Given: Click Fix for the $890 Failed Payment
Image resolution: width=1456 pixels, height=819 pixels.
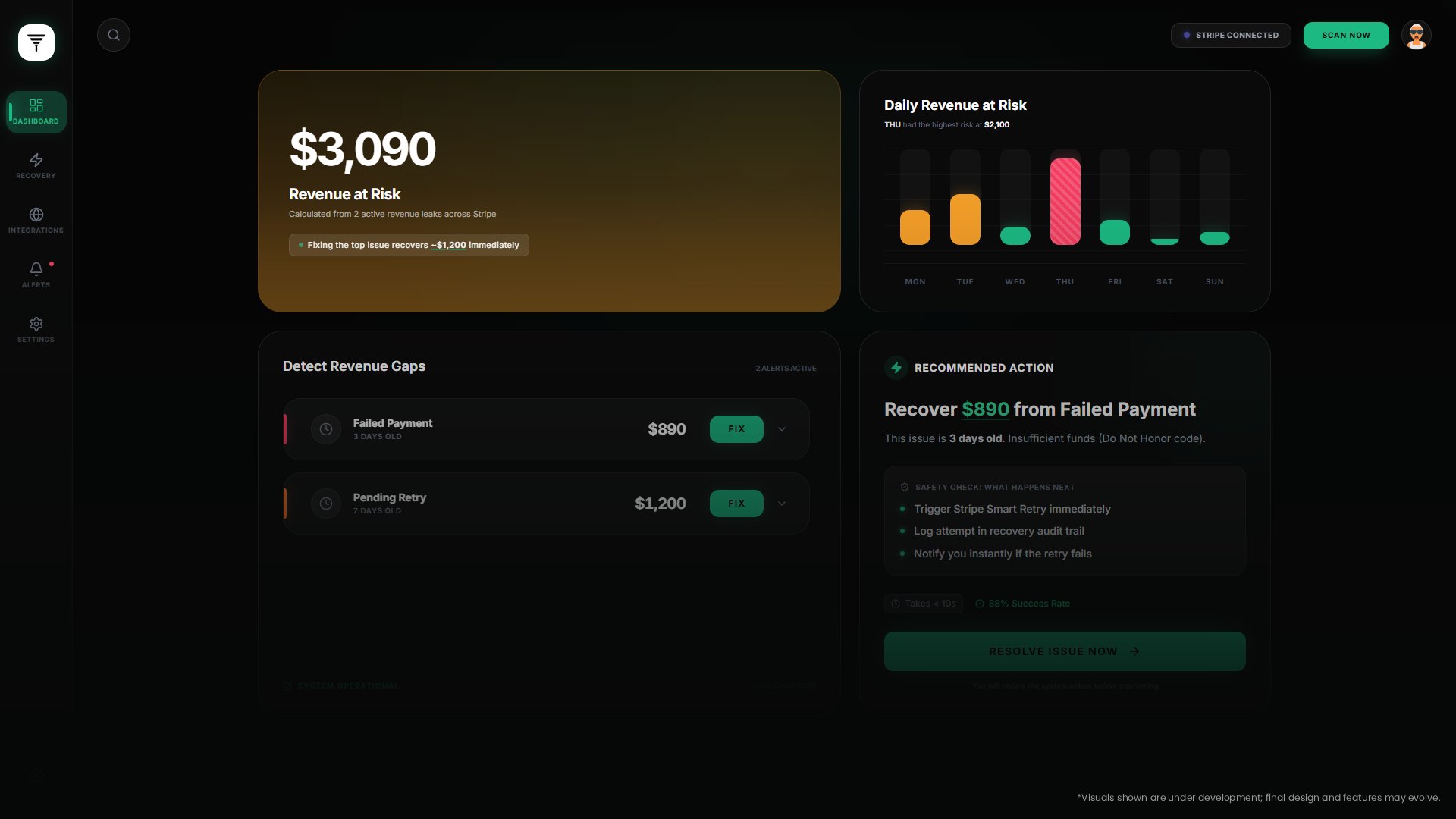Looking at the screenshot, I should pos(736,429).
